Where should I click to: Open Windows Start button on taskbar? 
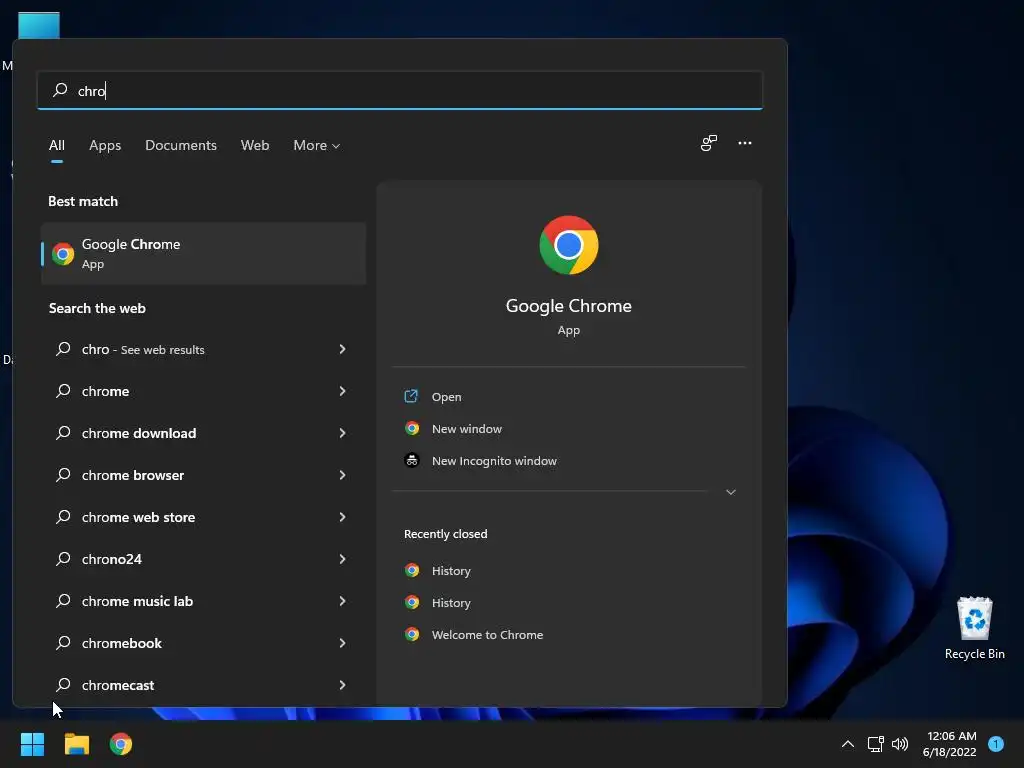pyautogui.click(x=32, y=744)
